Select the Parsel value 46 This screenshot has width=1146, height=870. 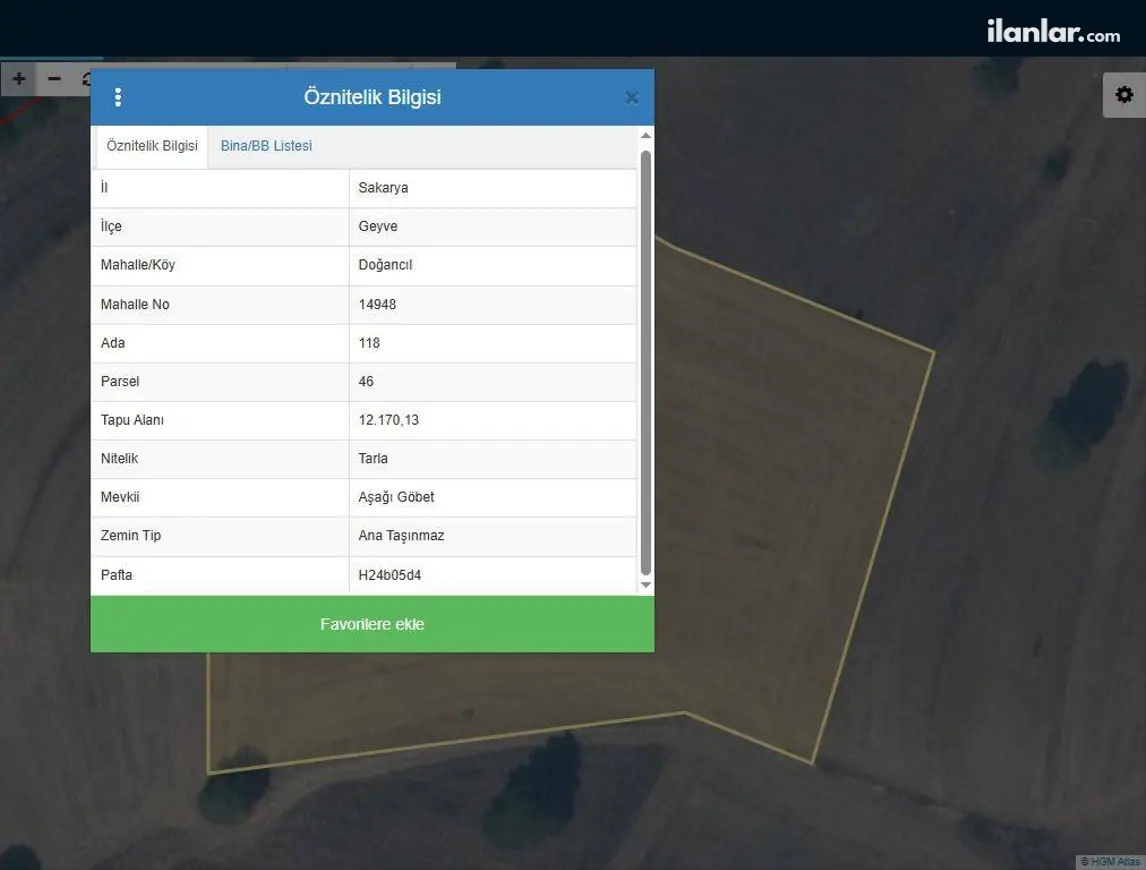[366, 382]
